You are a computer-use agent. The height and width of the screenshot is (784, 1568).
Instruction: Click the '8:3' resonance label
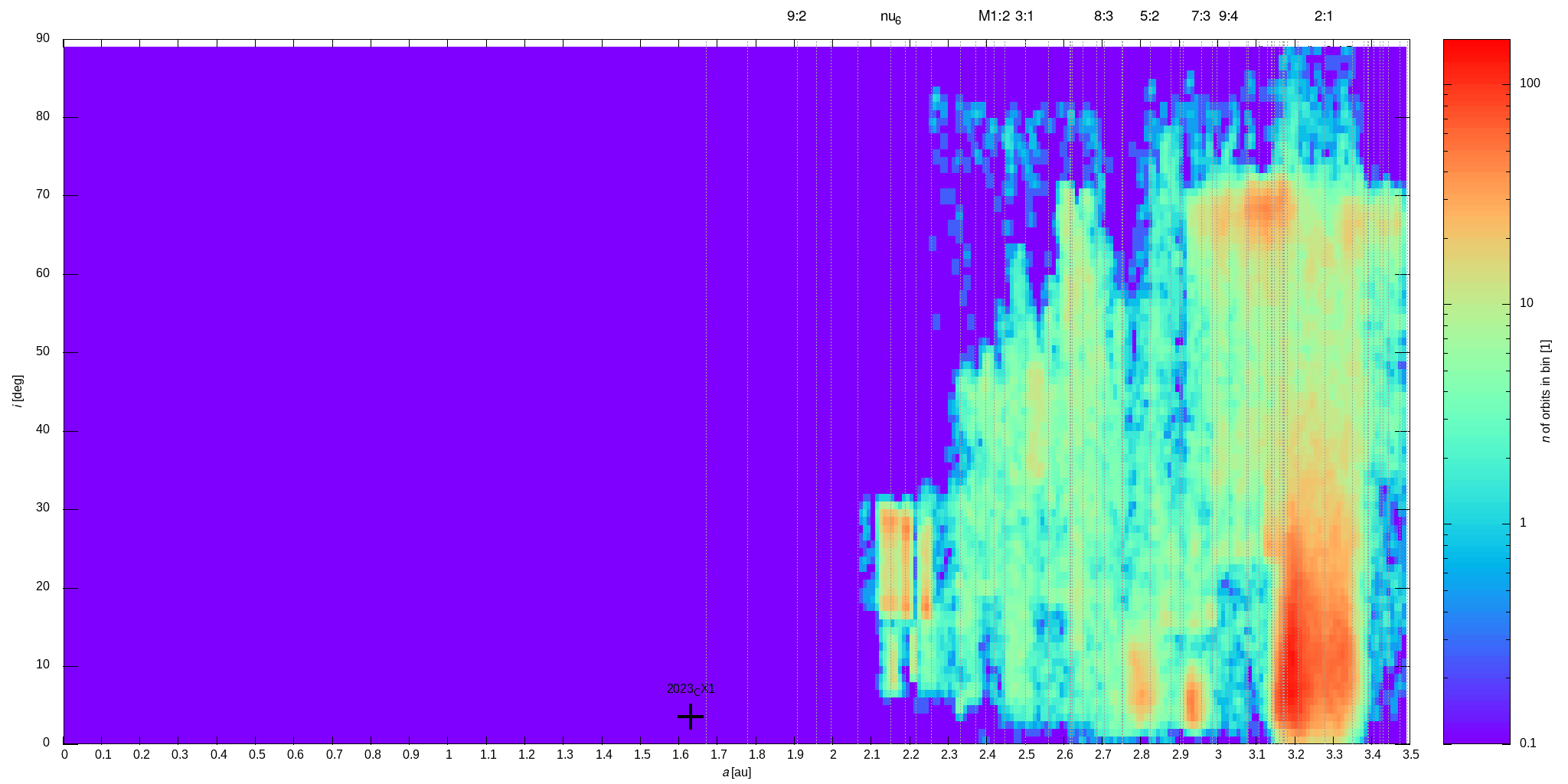(x=1103, y=16)
